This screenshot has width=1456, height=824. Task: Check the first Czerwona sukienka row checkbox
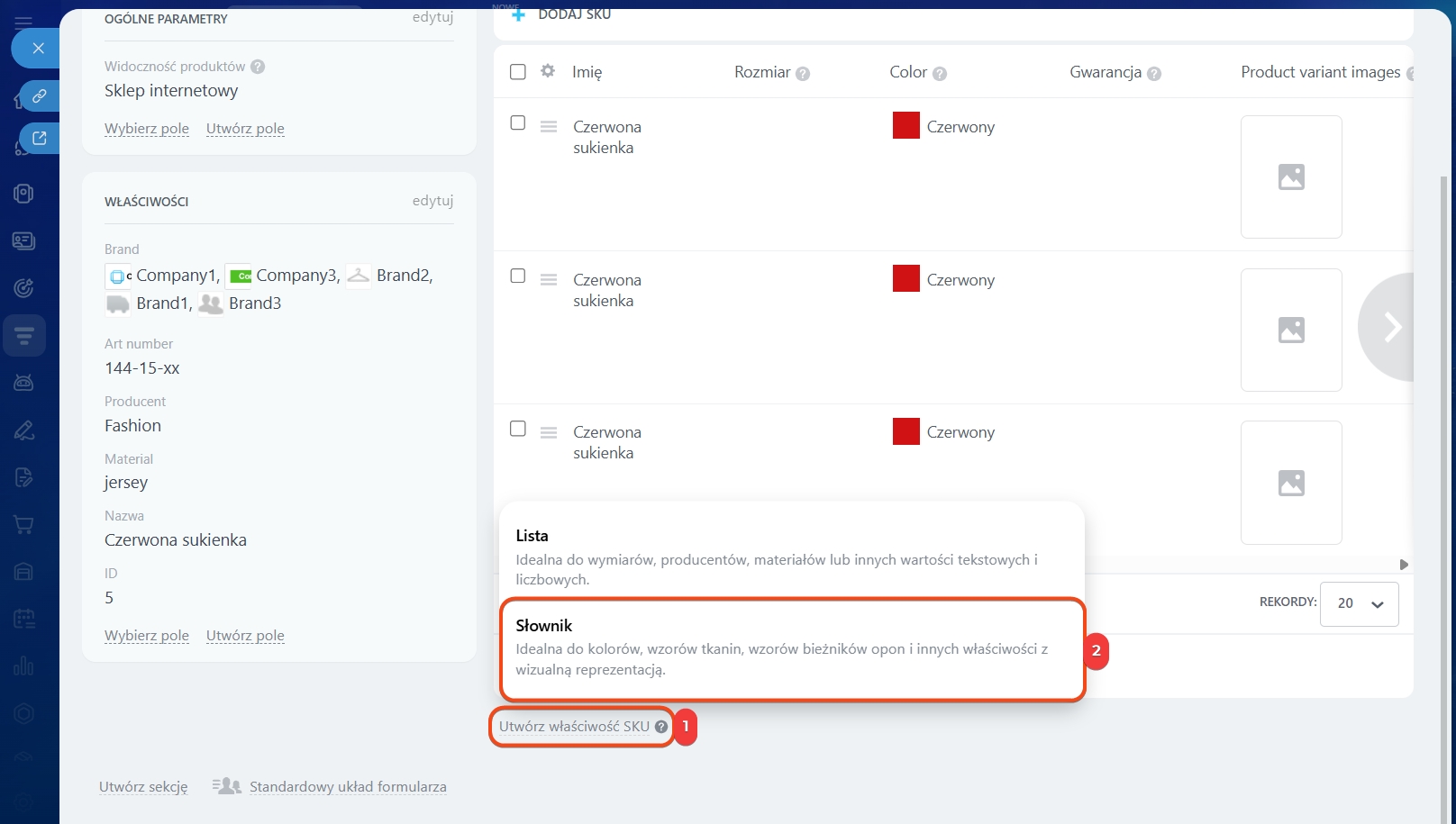pos(518,123)
